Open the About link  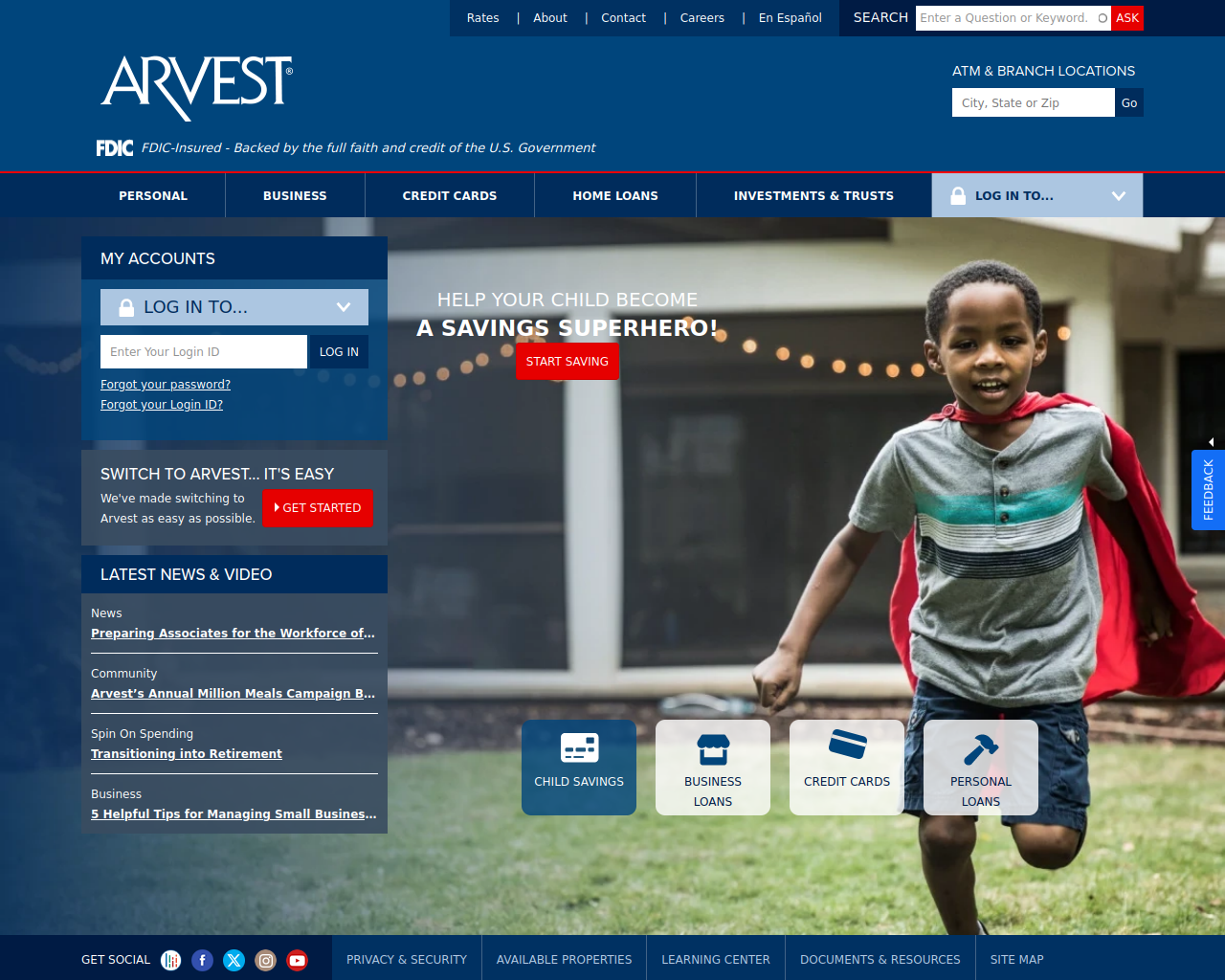(550, 18)
